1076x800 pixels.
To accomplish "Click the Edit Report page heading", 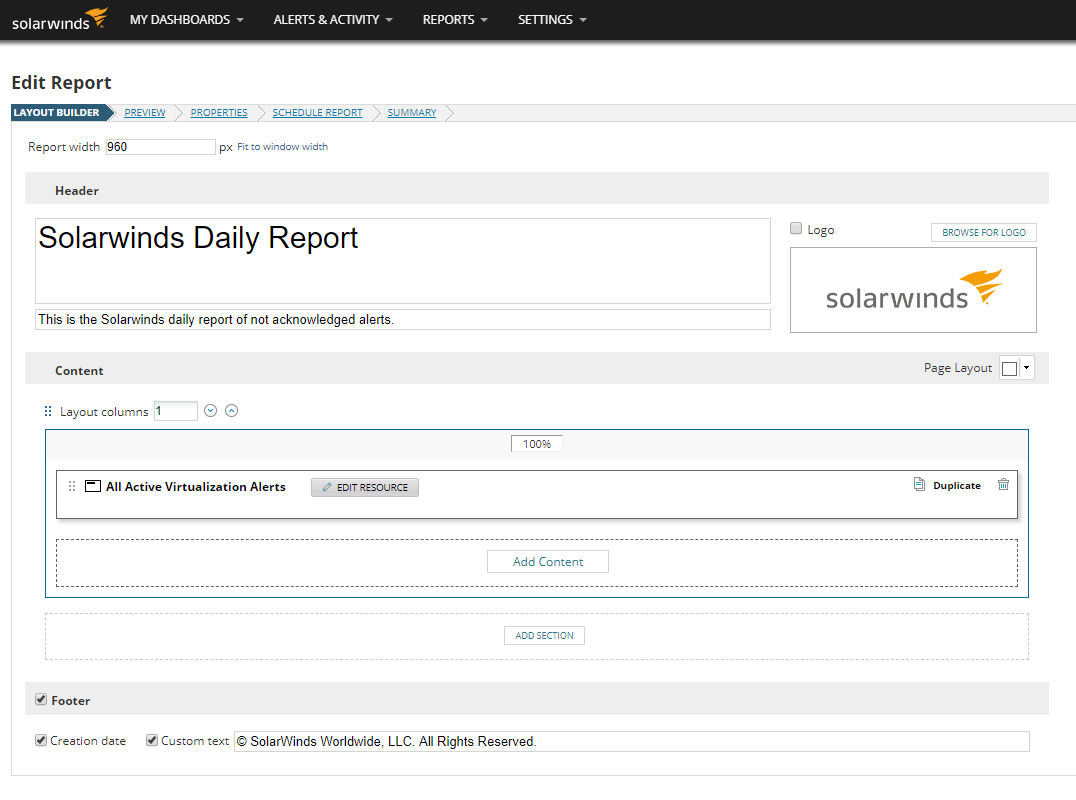I will coord(62,82).
